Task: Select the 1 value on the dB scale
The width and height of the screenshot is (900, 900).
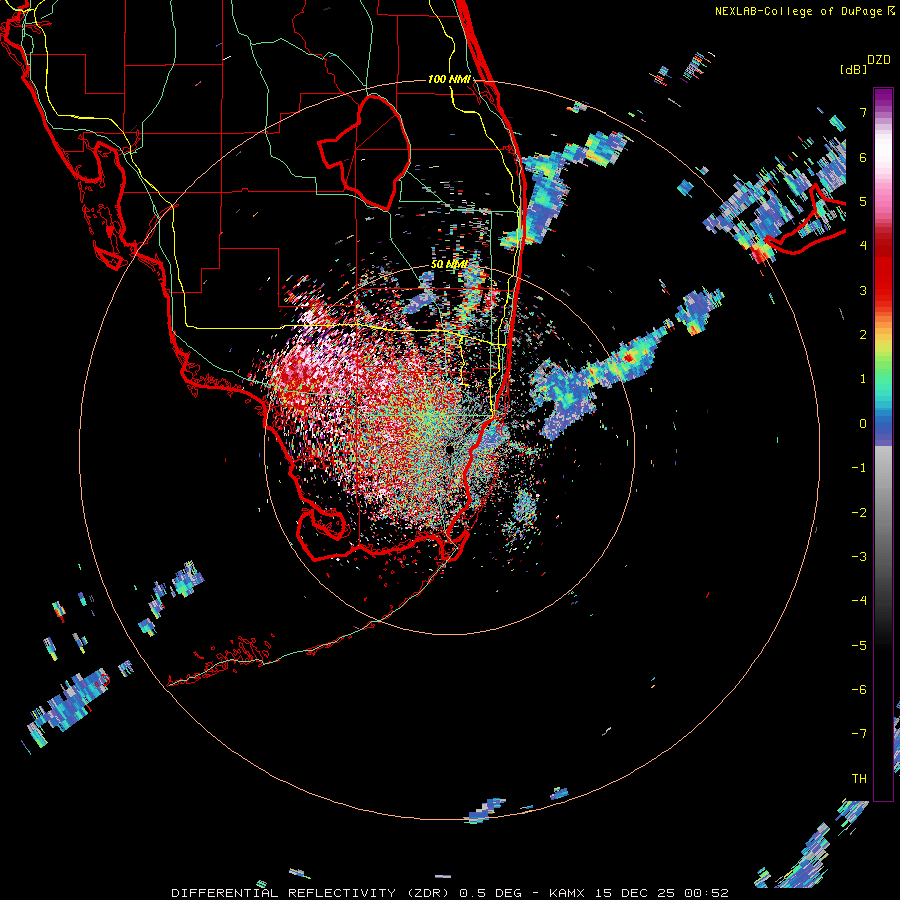Action: [x=863, y=379]
